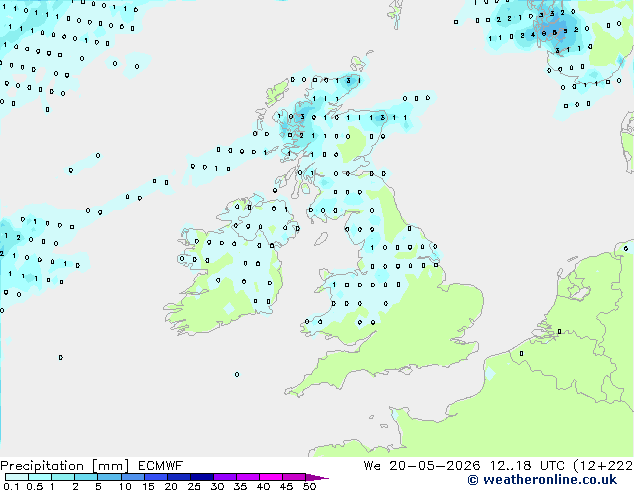Click the '20-05-2026' date text
This screenshot has width=634, height=490.
click(x=435, y=466)
